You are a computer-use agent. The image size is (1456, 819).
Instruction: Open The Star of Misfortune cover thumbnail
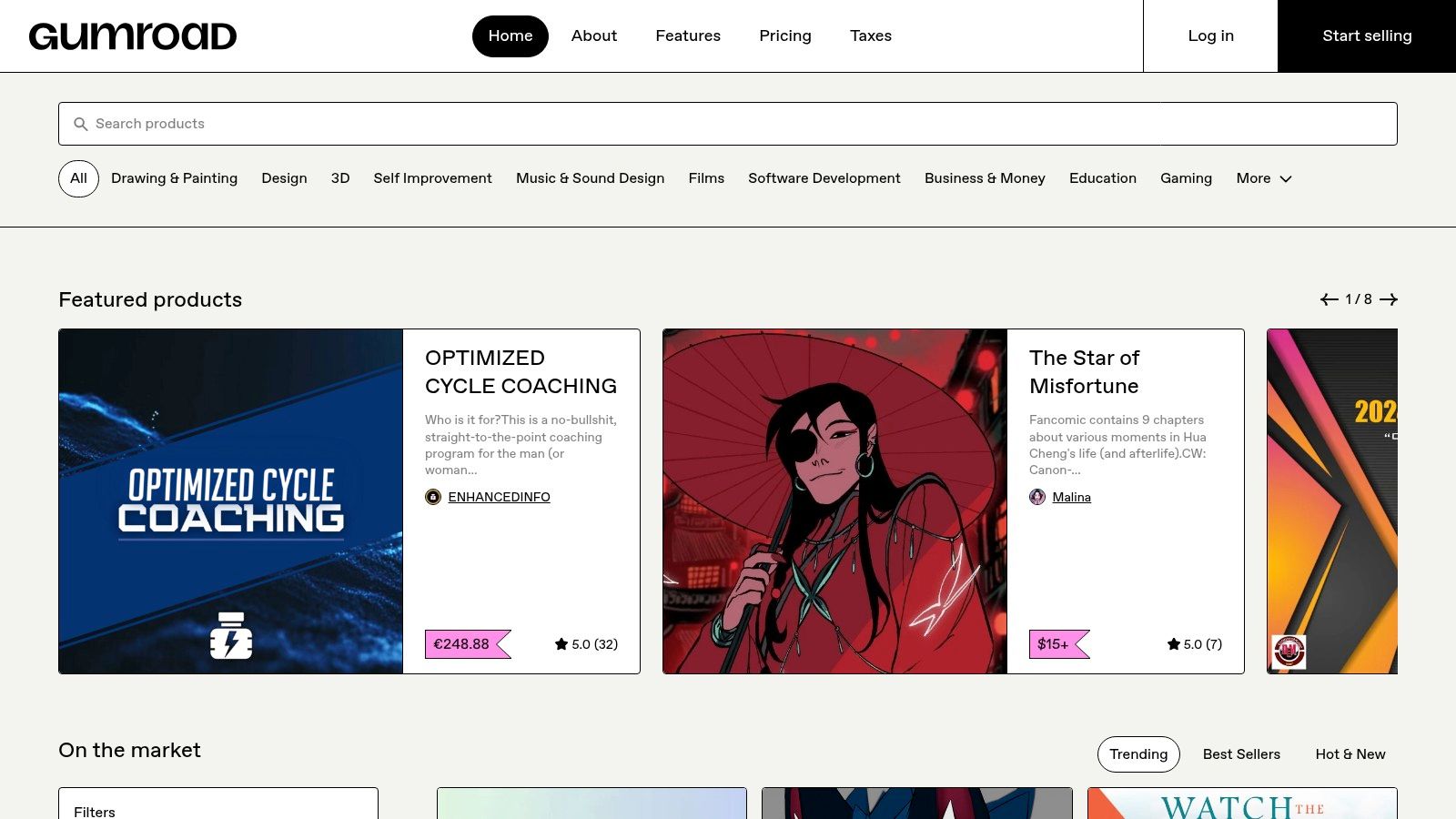[834, 501]
